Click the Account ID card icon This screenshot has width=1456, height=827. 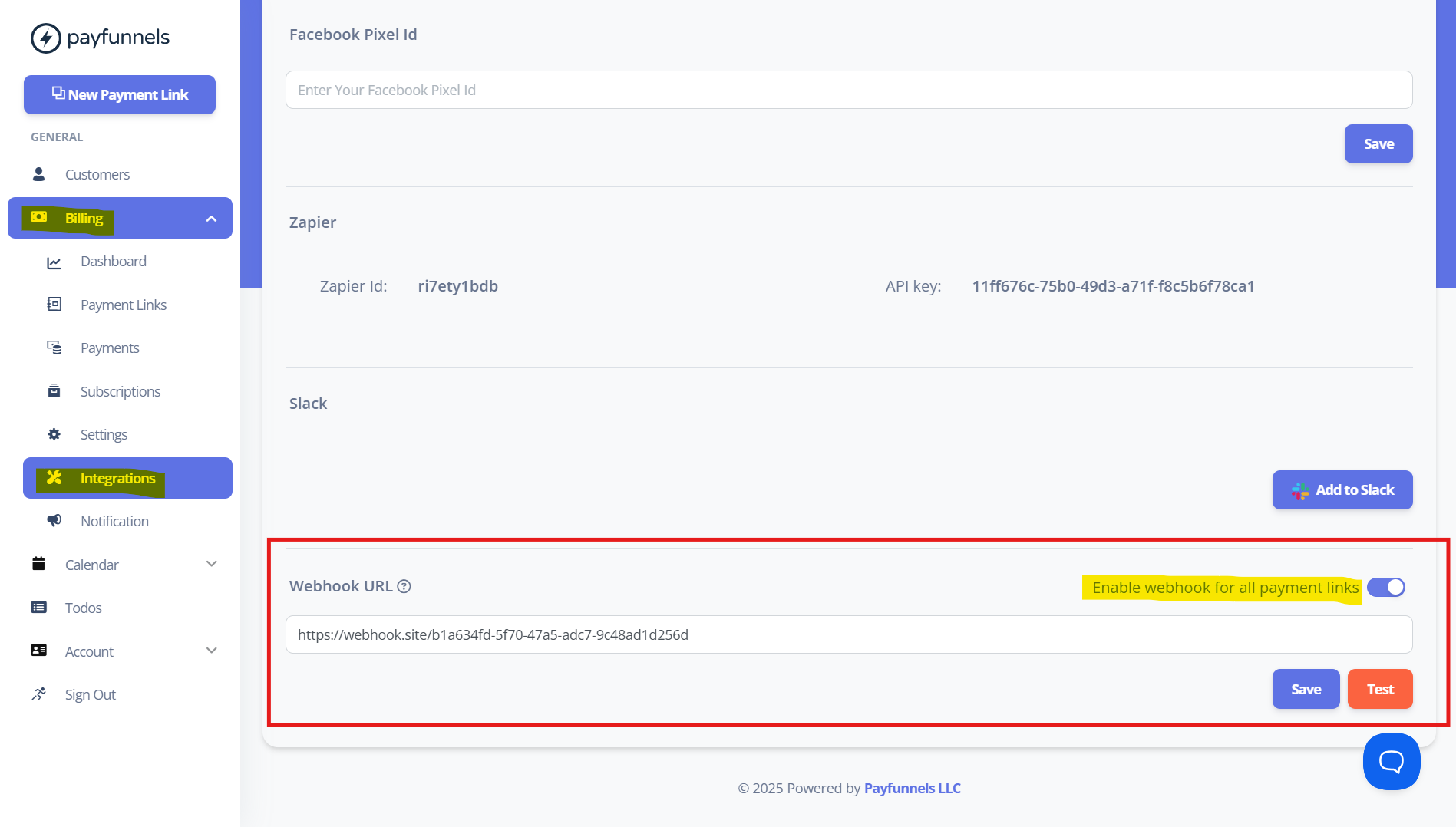point(38,651)
